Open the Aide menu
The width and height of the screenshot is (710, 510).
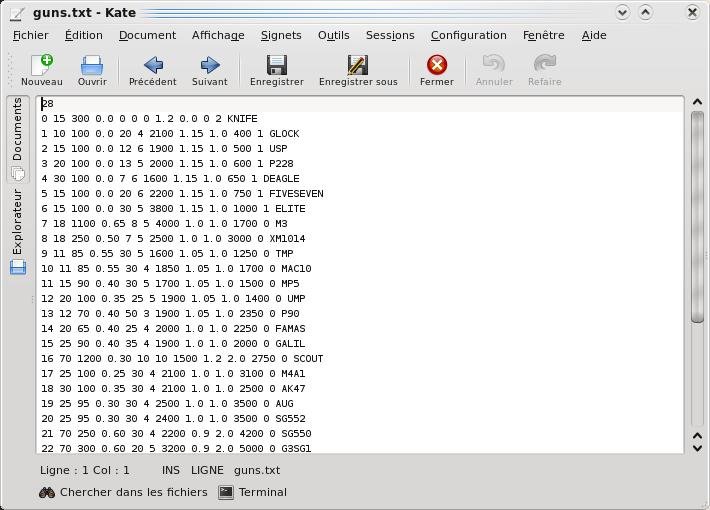(x=594, y=35)
